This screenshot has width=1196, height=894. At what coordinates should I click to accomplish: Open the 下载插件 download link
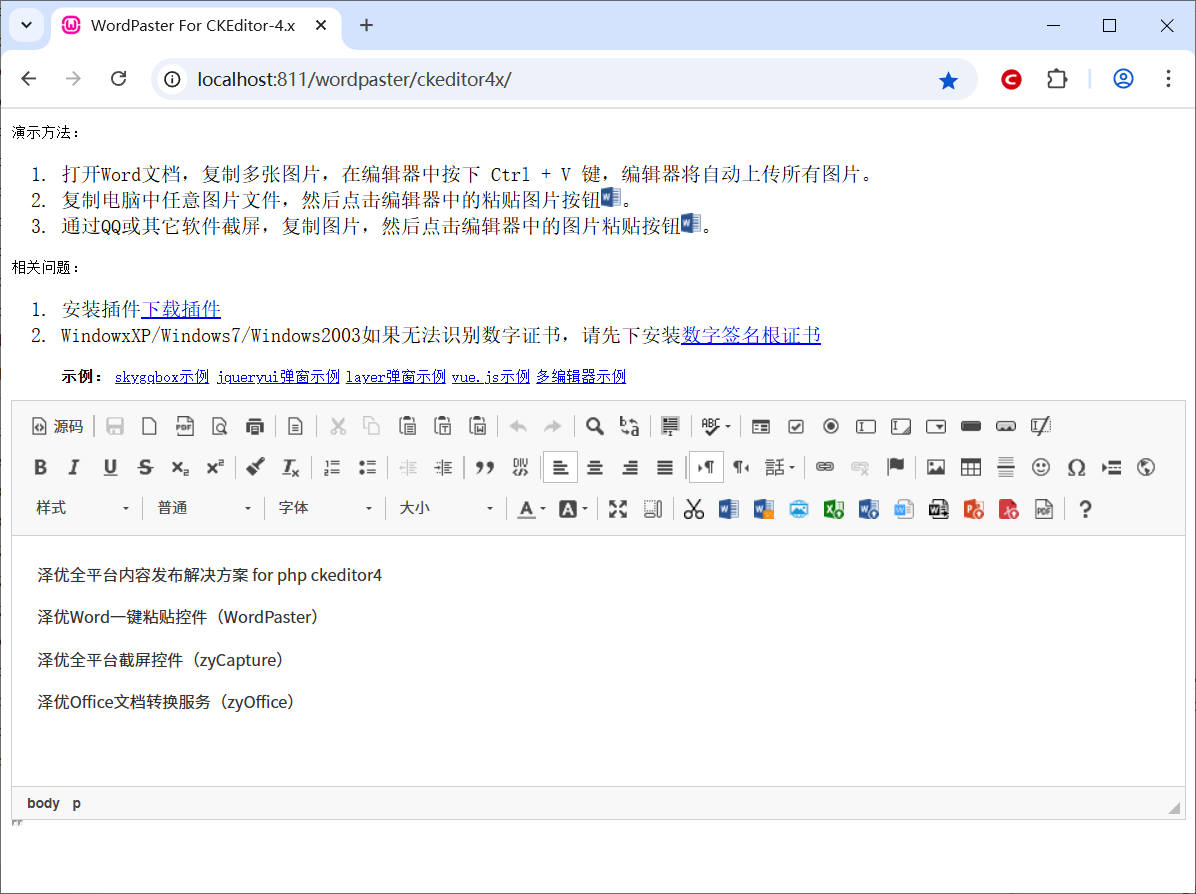pos(181,309)
